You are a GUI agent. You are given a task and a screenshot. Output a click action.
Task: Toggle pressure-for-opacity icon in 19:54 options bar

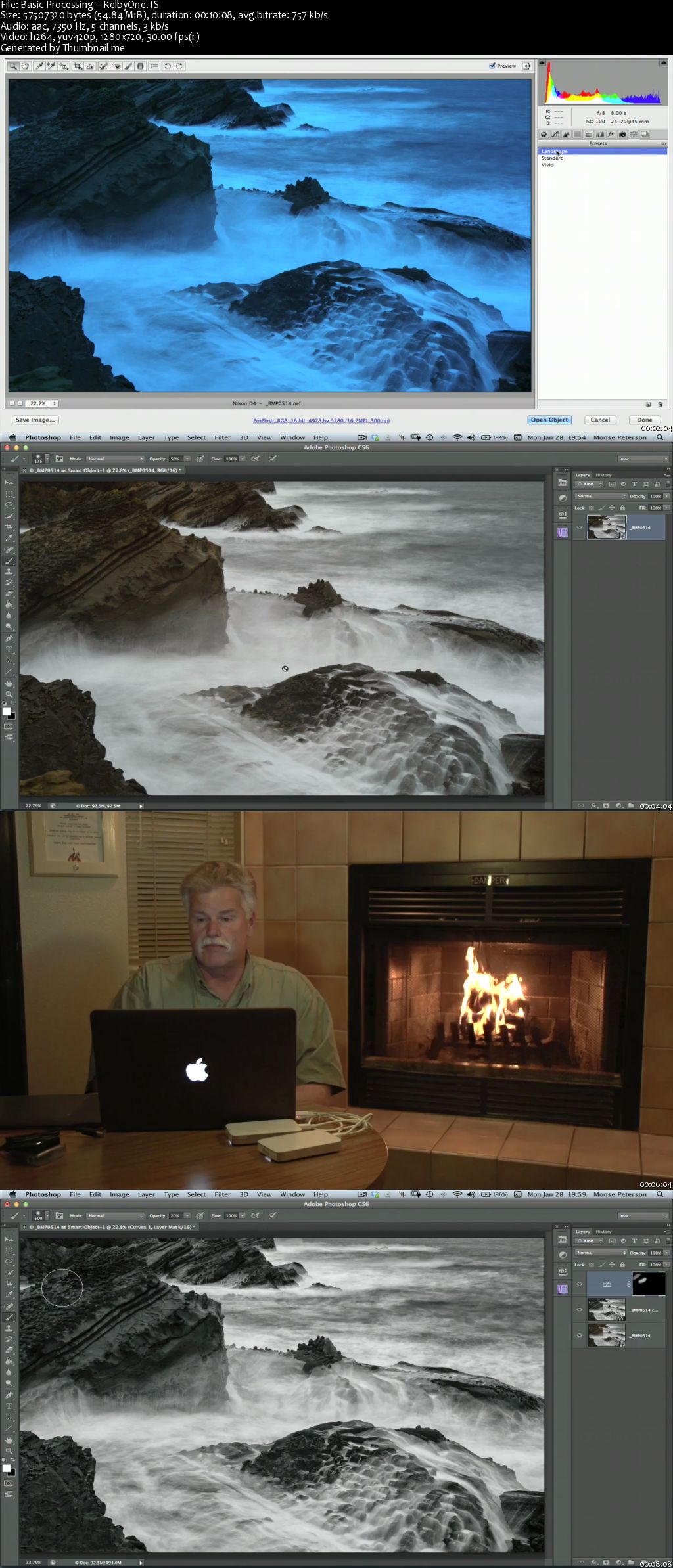click(x=200, y=459)
